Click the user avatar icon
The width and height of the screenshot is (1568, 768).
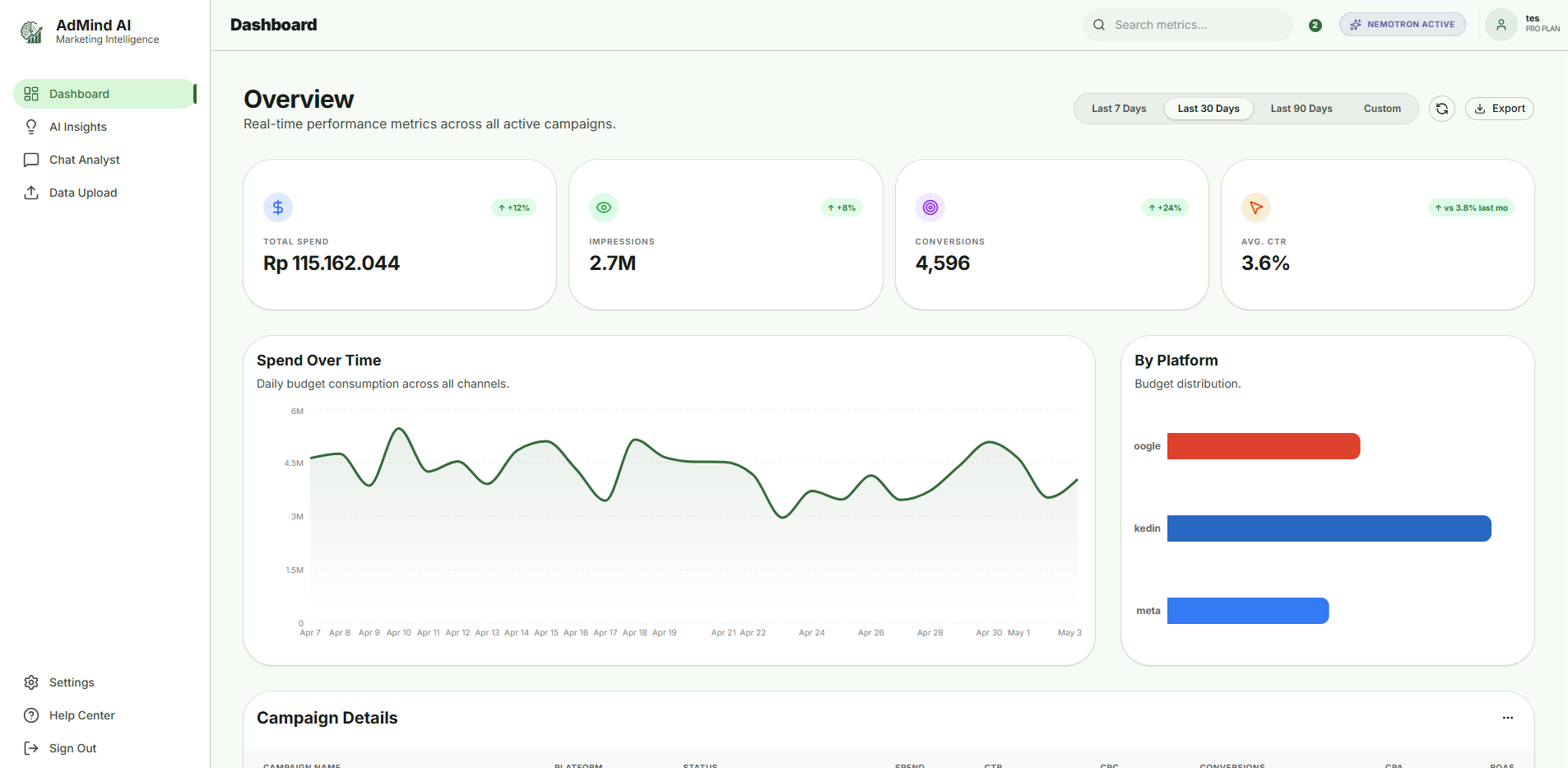(x=1501, y=25)
